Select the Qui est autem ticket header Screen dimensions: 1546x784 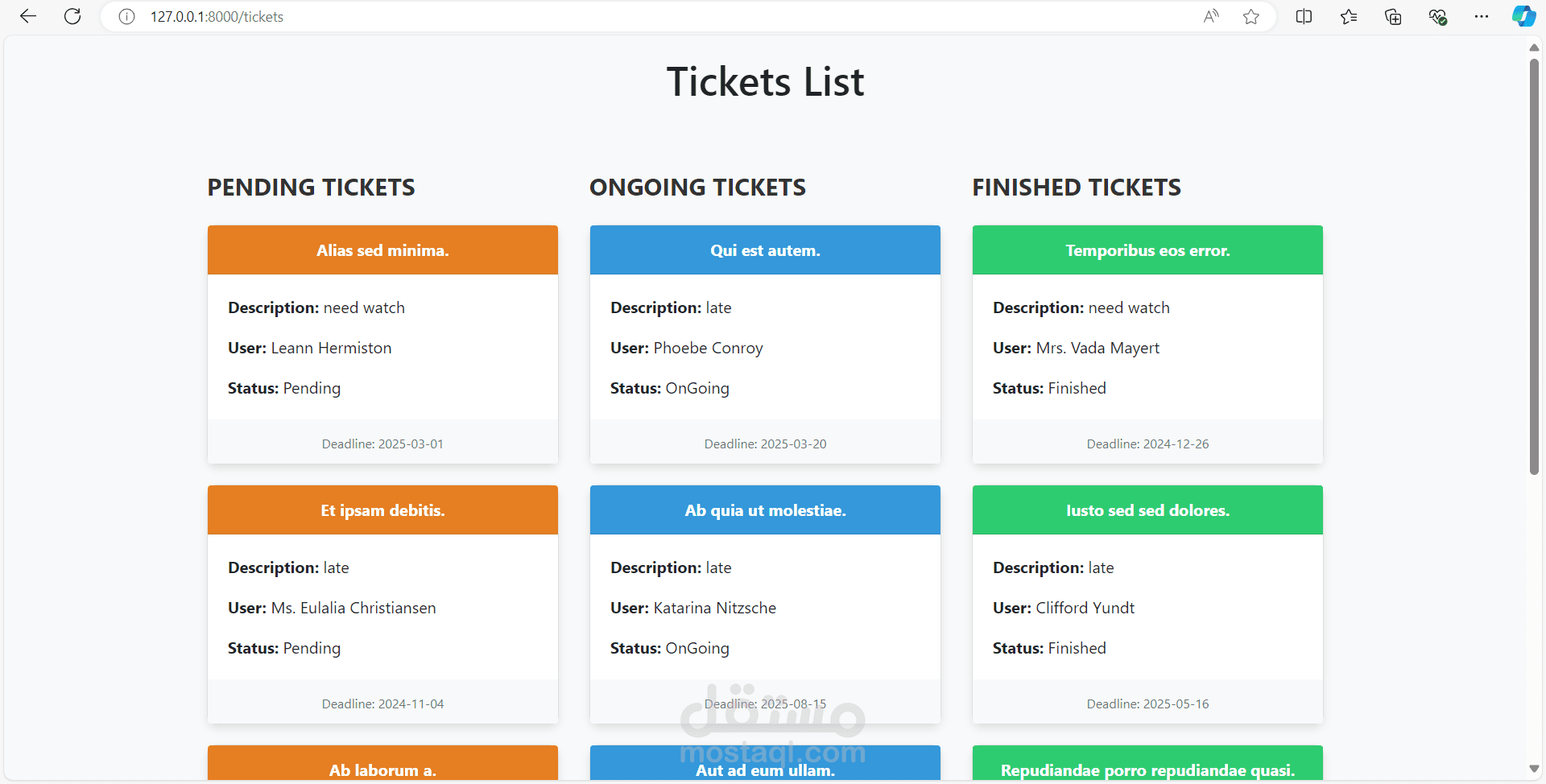765,250
